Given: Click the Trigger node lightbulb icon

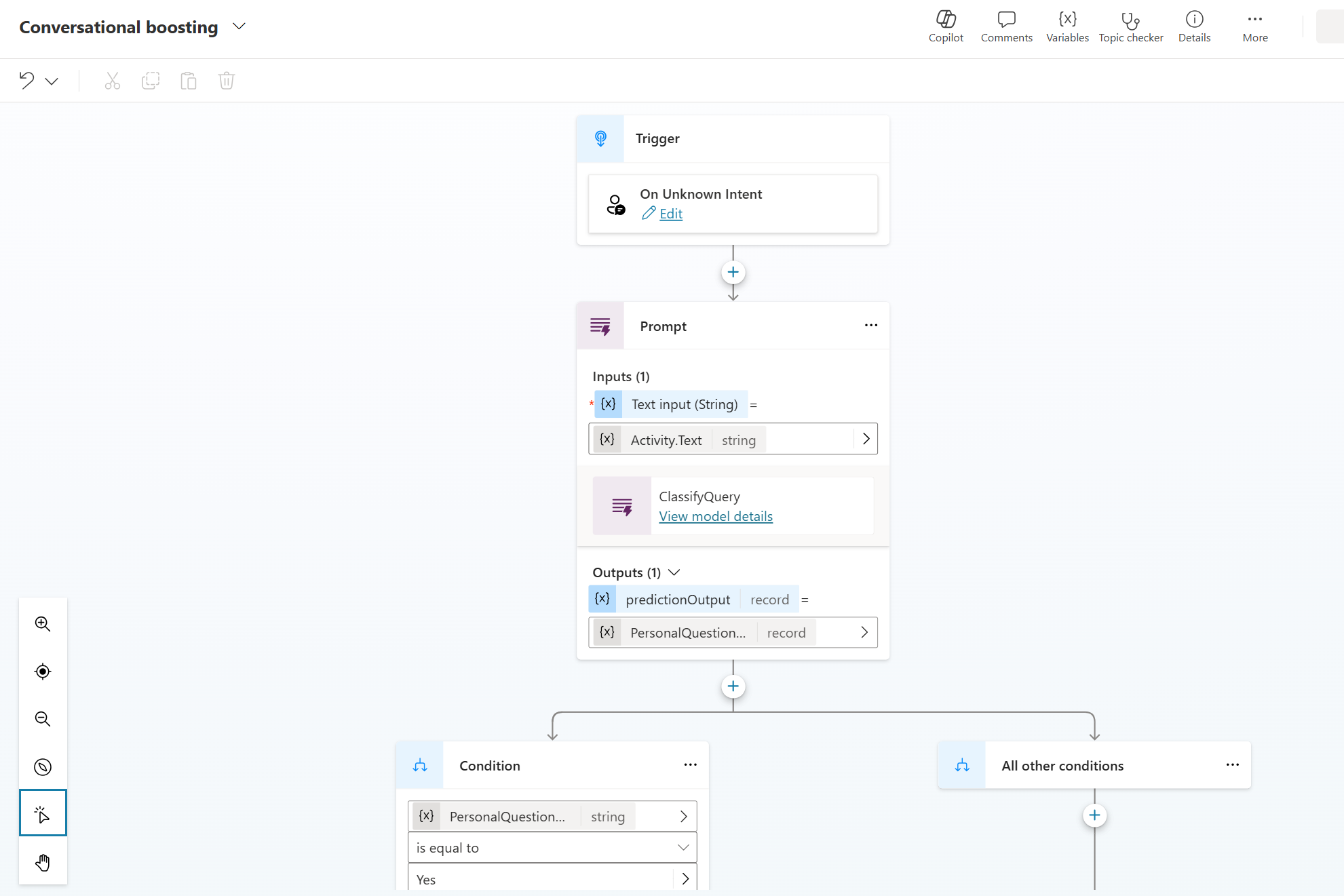Looking at the screenshot, I should (x=600, y=138).
